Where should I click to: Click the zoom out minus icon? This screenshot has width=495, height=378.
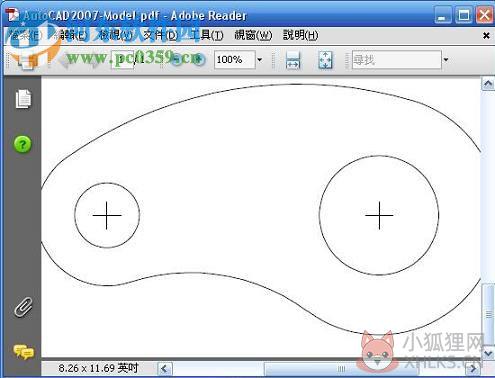(177, 60)
